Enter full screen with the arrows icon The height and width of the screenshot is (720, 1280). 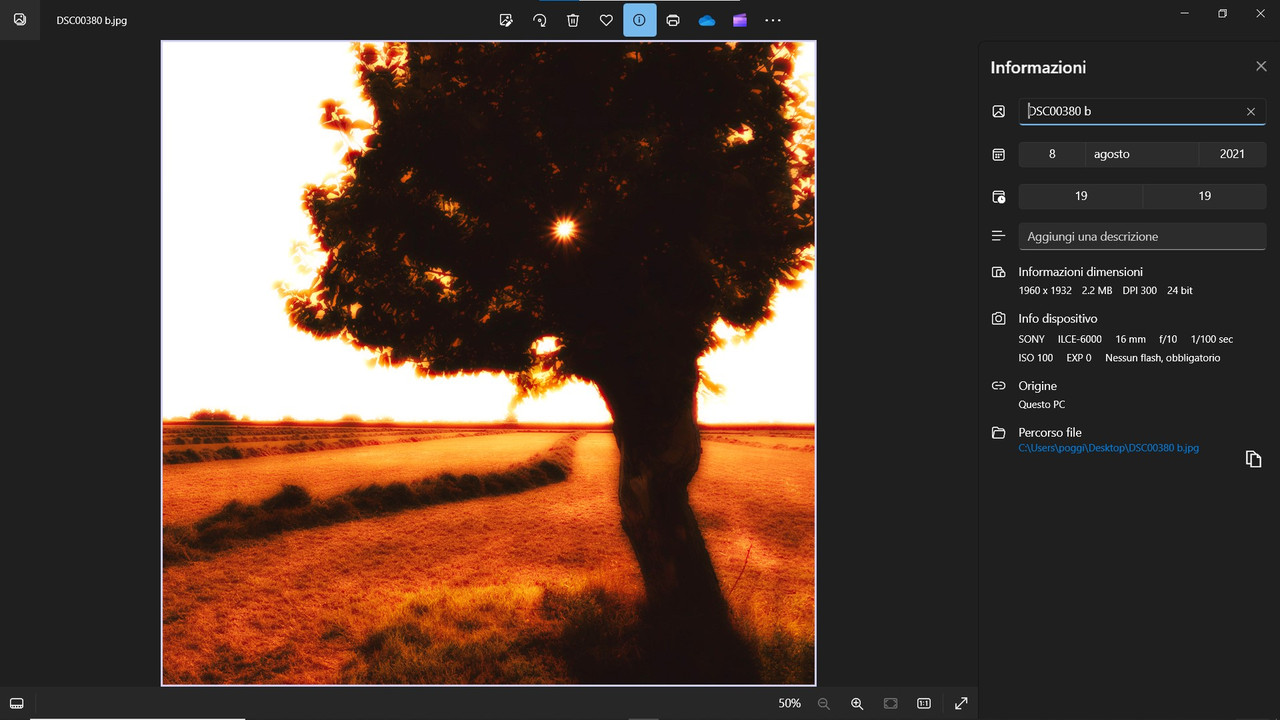point(961,703)
